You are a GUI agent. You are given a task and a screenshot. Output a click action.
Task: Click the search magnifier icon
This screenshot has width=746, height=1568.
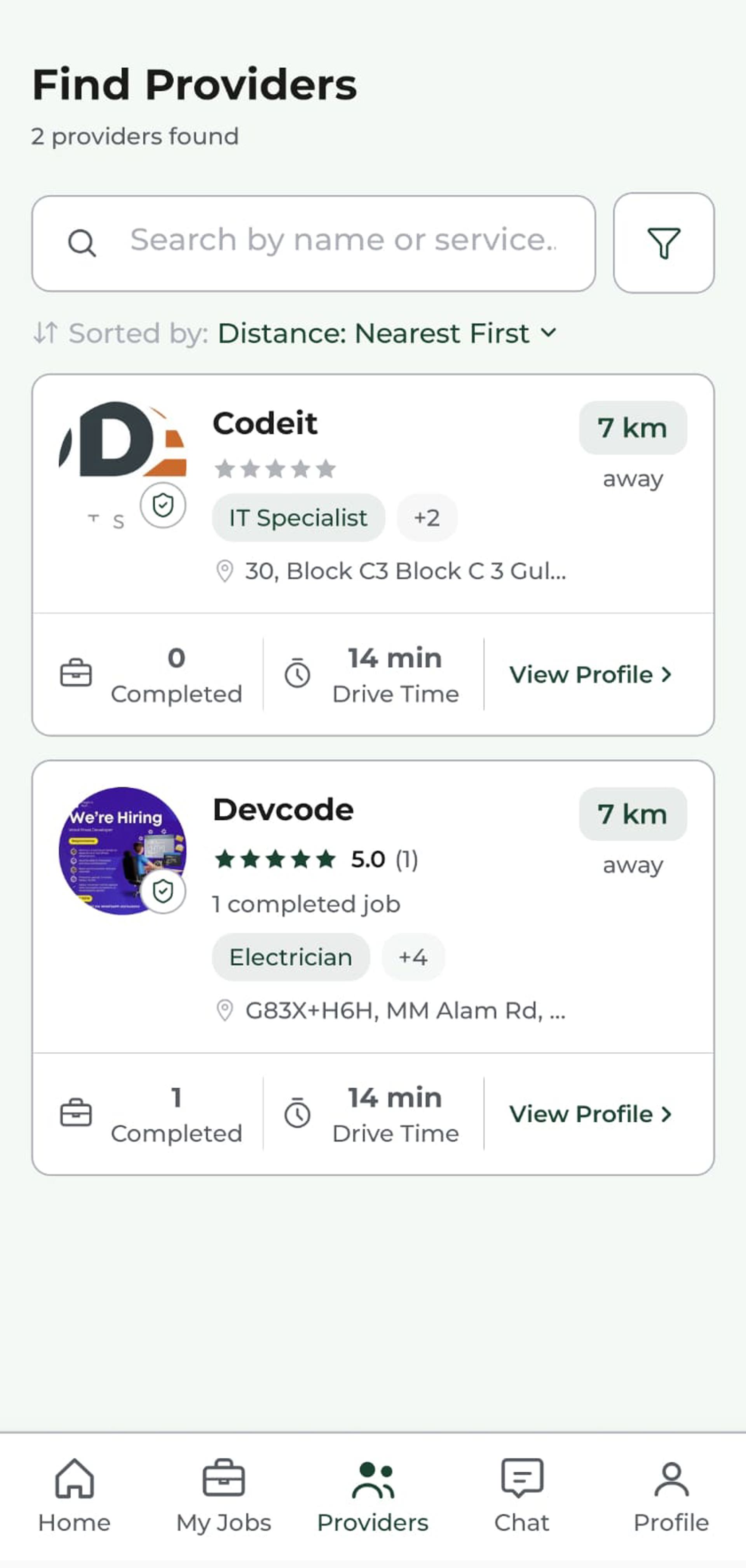click(82, 244)
